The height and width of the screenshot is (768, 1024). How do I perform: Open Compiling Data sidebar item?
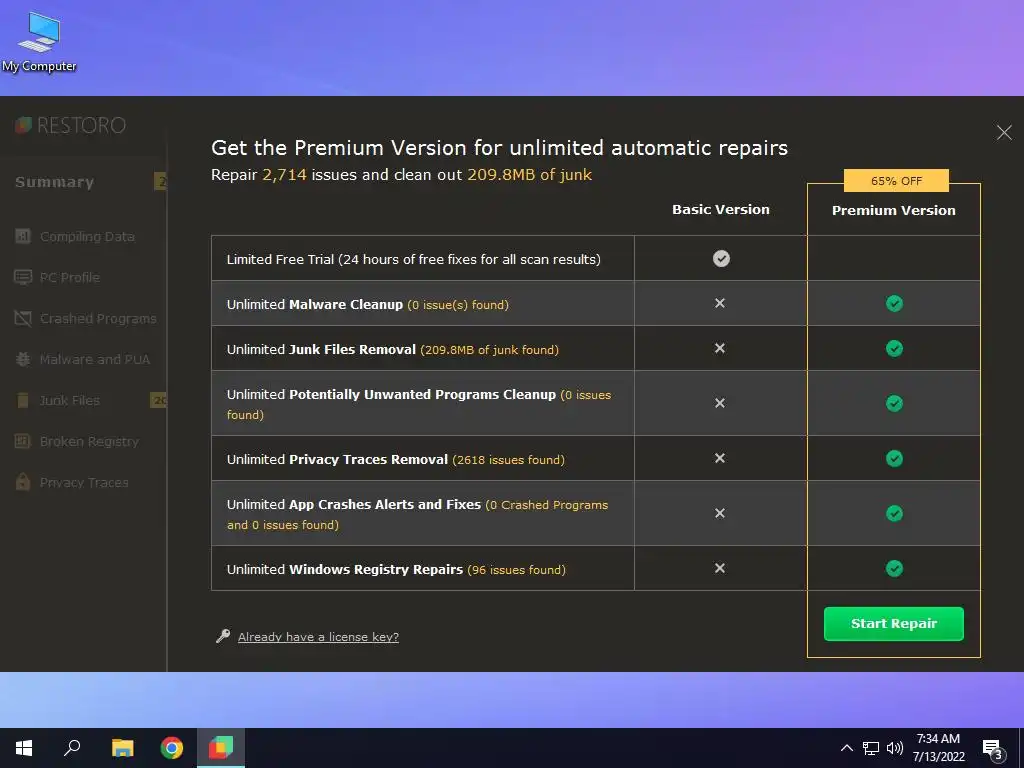click(87, 236)
